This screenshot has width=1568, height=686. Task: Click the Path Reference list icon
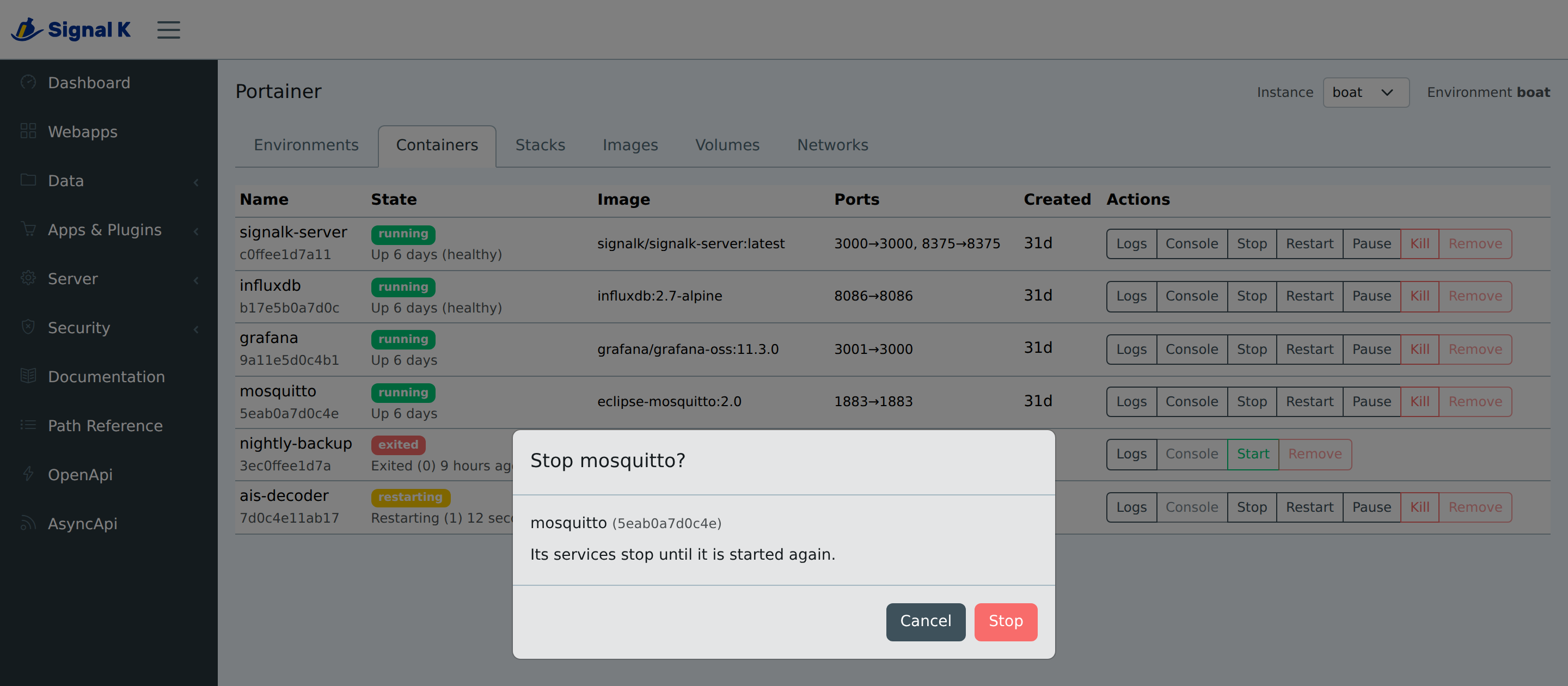[x=28, y=425]
